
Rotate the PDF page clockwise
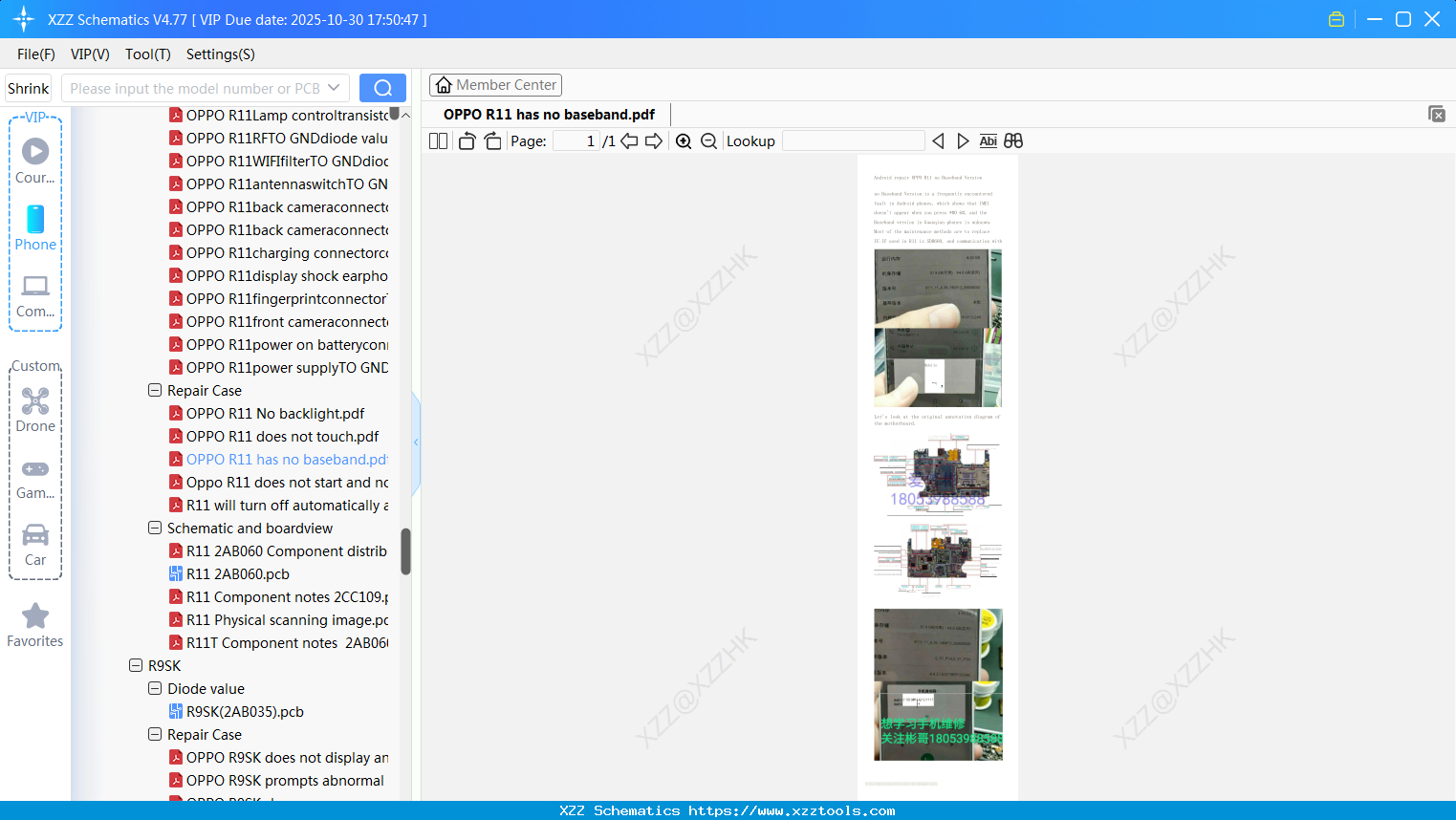click(x=492, y=140)
